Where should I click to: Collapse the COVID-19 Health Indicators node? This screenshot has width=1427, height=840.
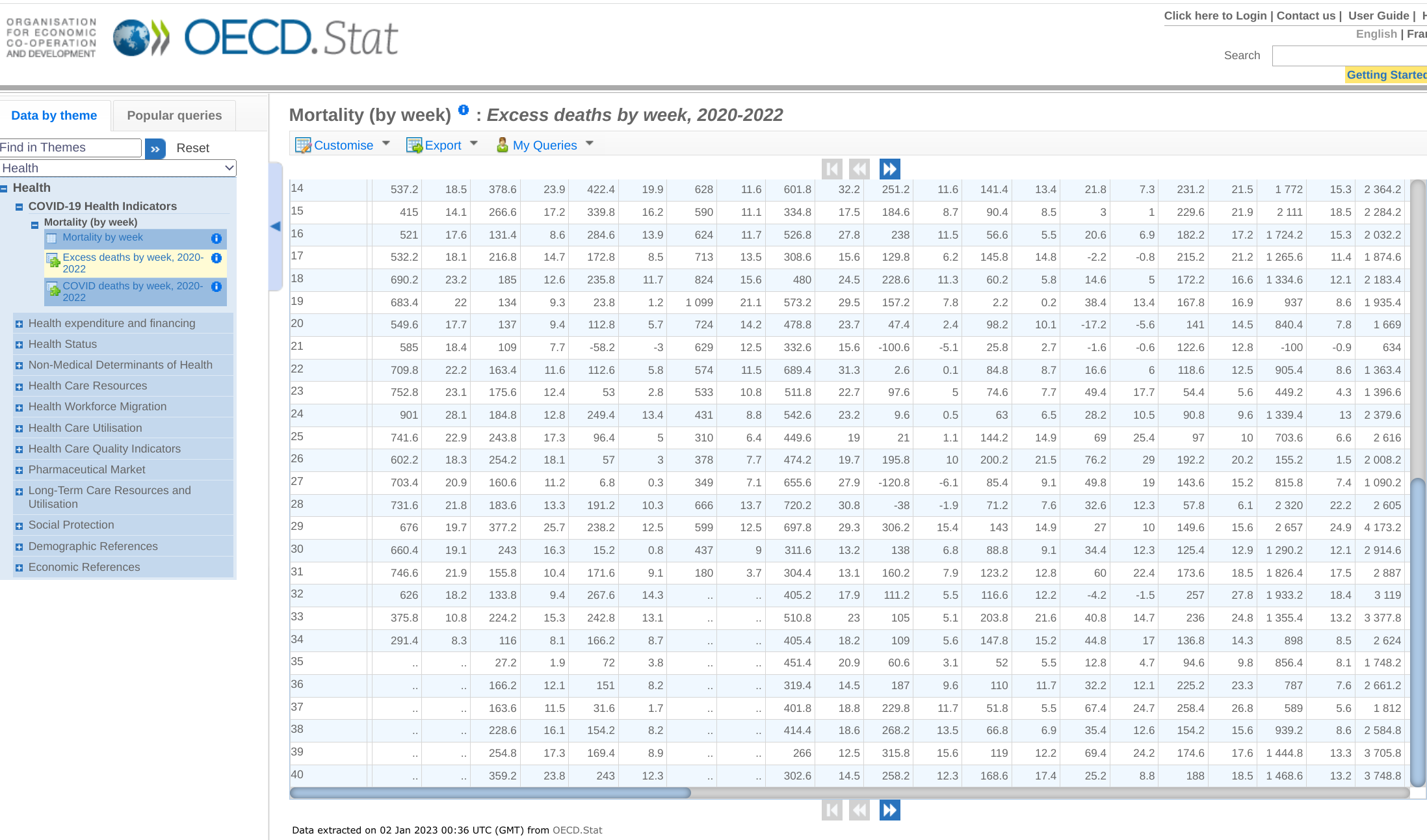coord(19,207)
